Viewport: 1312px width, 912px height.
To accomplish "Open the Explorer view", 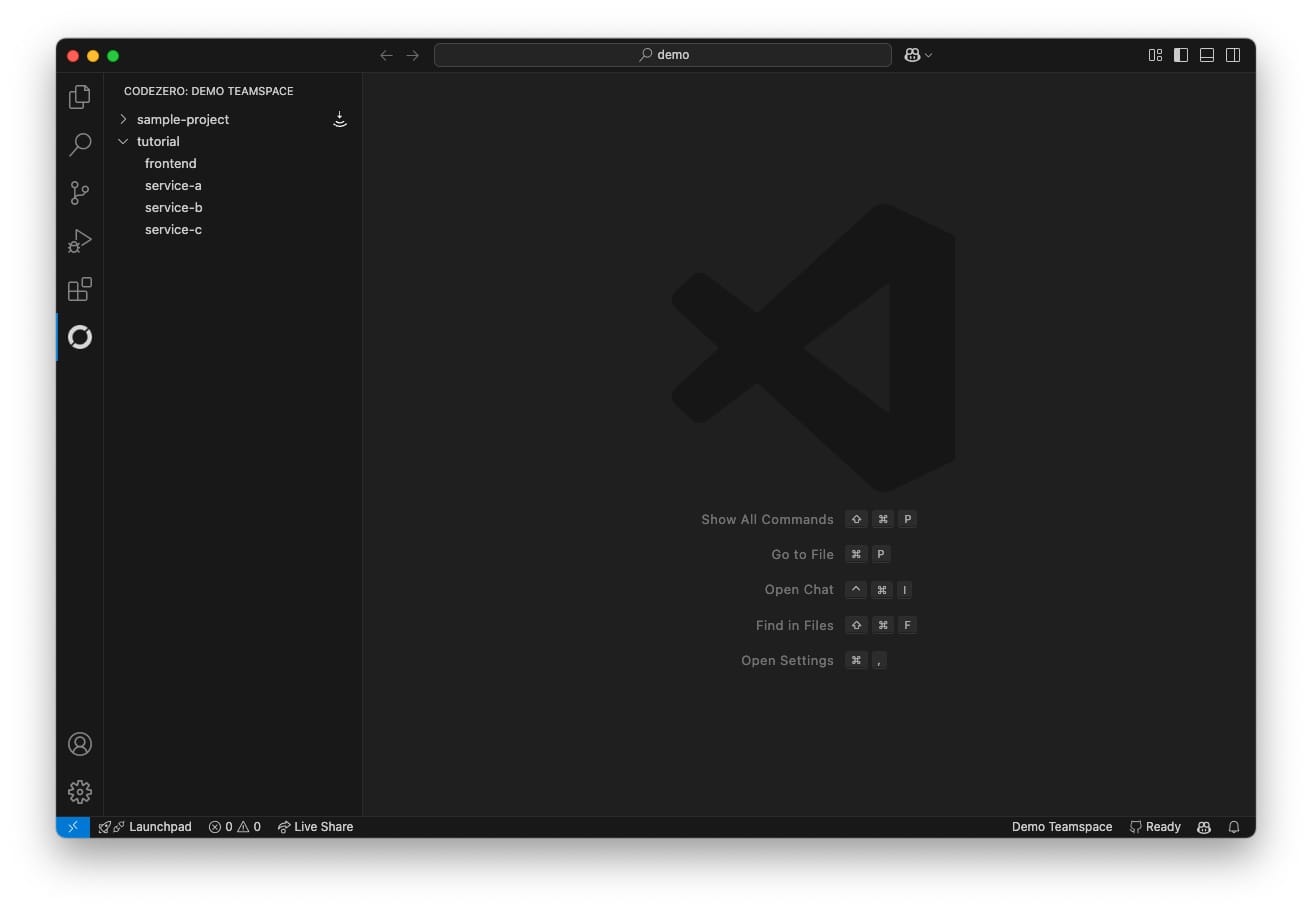I will click(x=80, y=96).
